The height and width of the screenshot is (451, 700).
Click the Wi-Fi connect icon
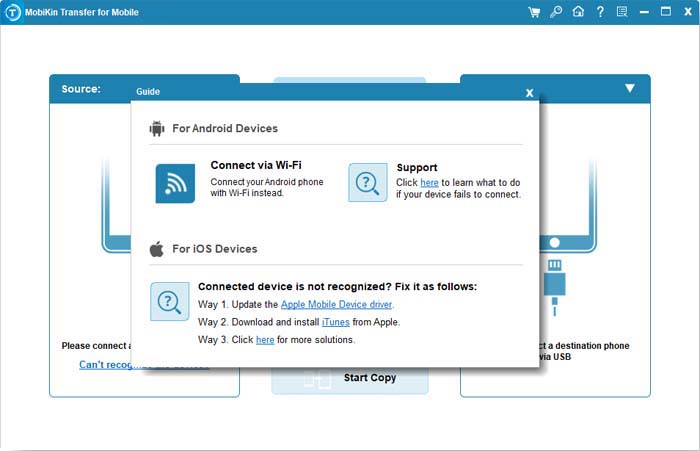(175, 184)
